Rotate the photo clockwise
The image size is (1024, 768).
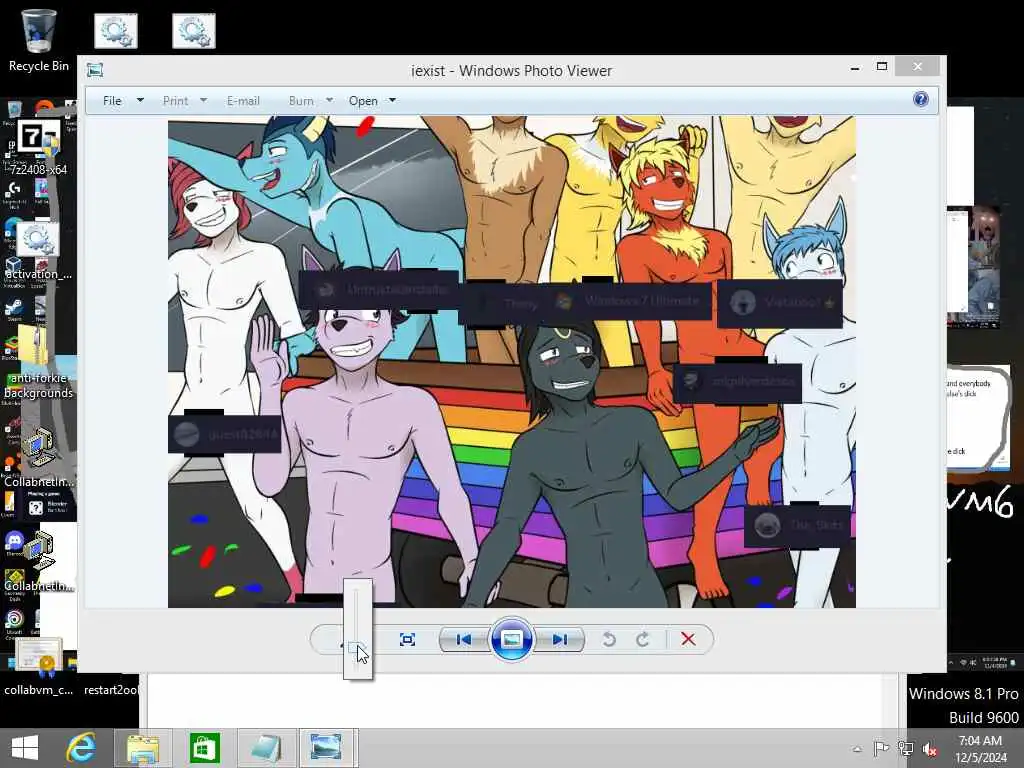(x=643, y=639)
